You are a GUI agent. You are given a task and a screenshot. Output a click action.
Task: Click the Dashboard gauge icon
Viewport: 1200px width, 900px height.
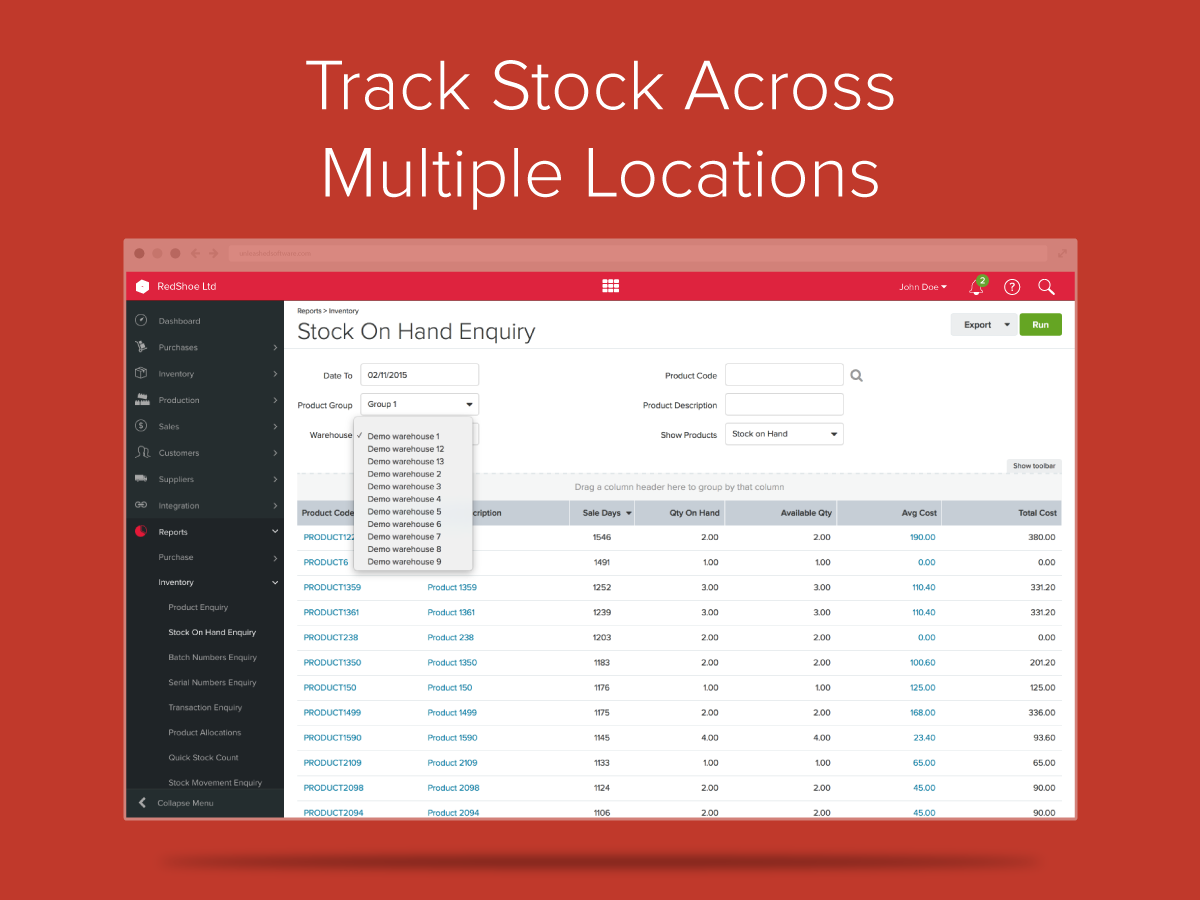[x=141, y=321]
